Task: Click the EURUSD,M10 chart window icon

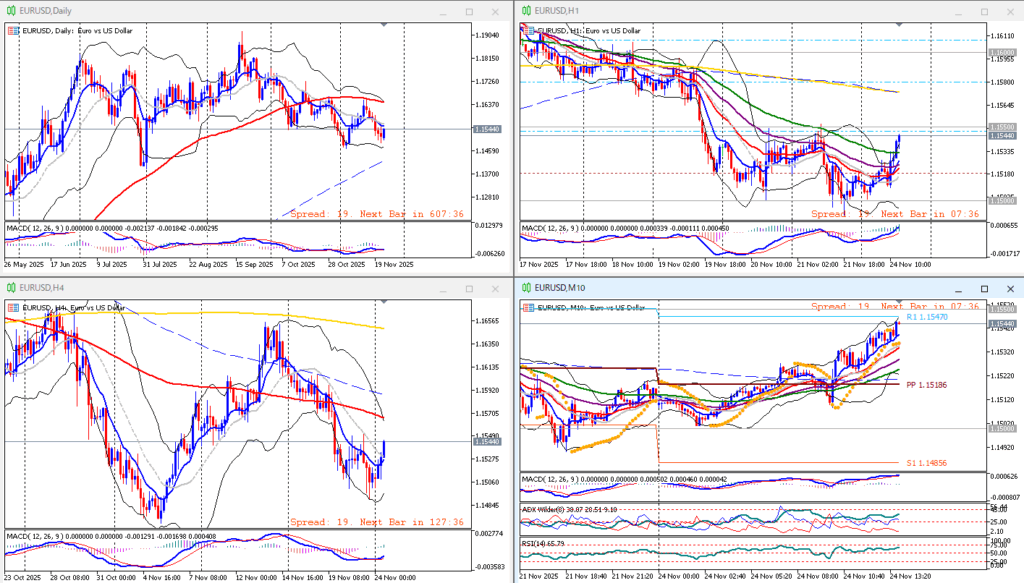Action: [524, 288]
